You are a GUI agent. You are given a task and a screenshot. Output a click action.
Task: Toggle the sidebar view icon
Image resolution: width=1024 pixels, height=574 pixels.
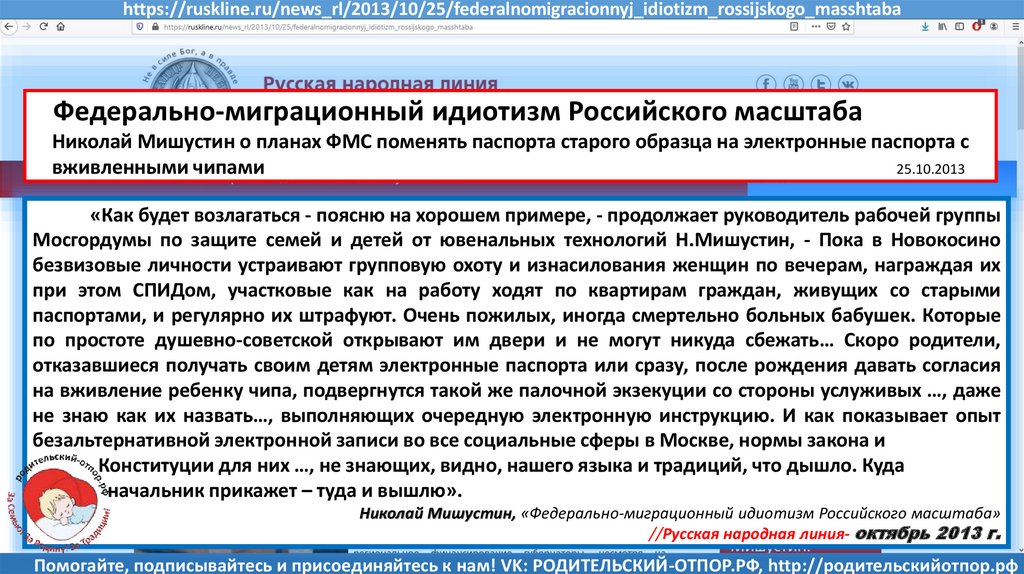[x=959, y=27]
